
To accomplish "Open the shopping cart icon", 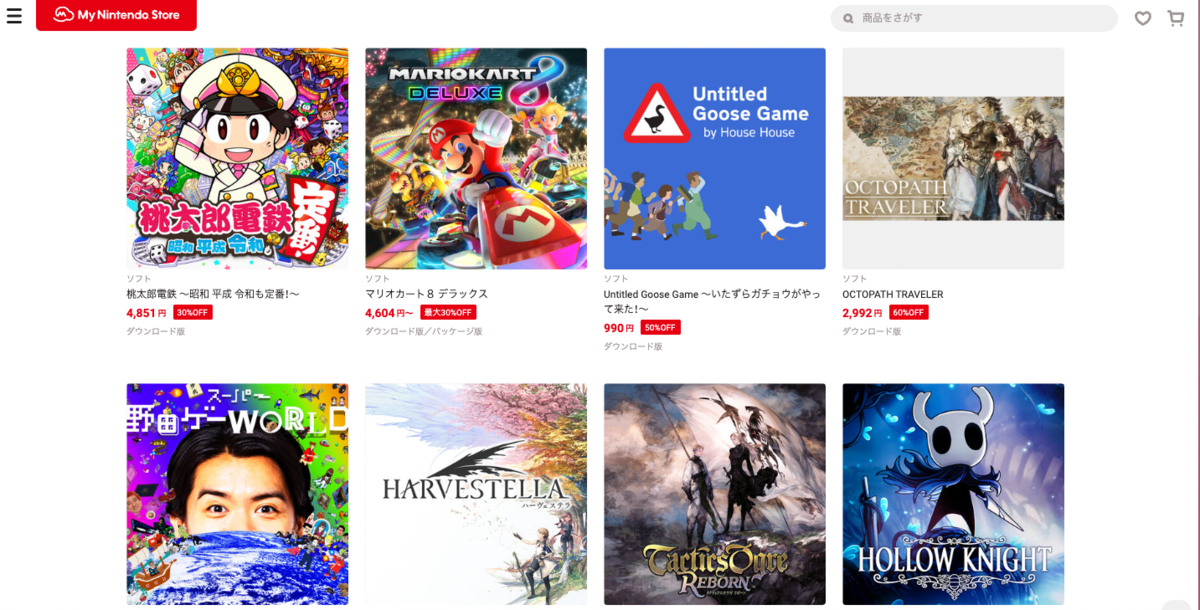I will point(1176,18).
